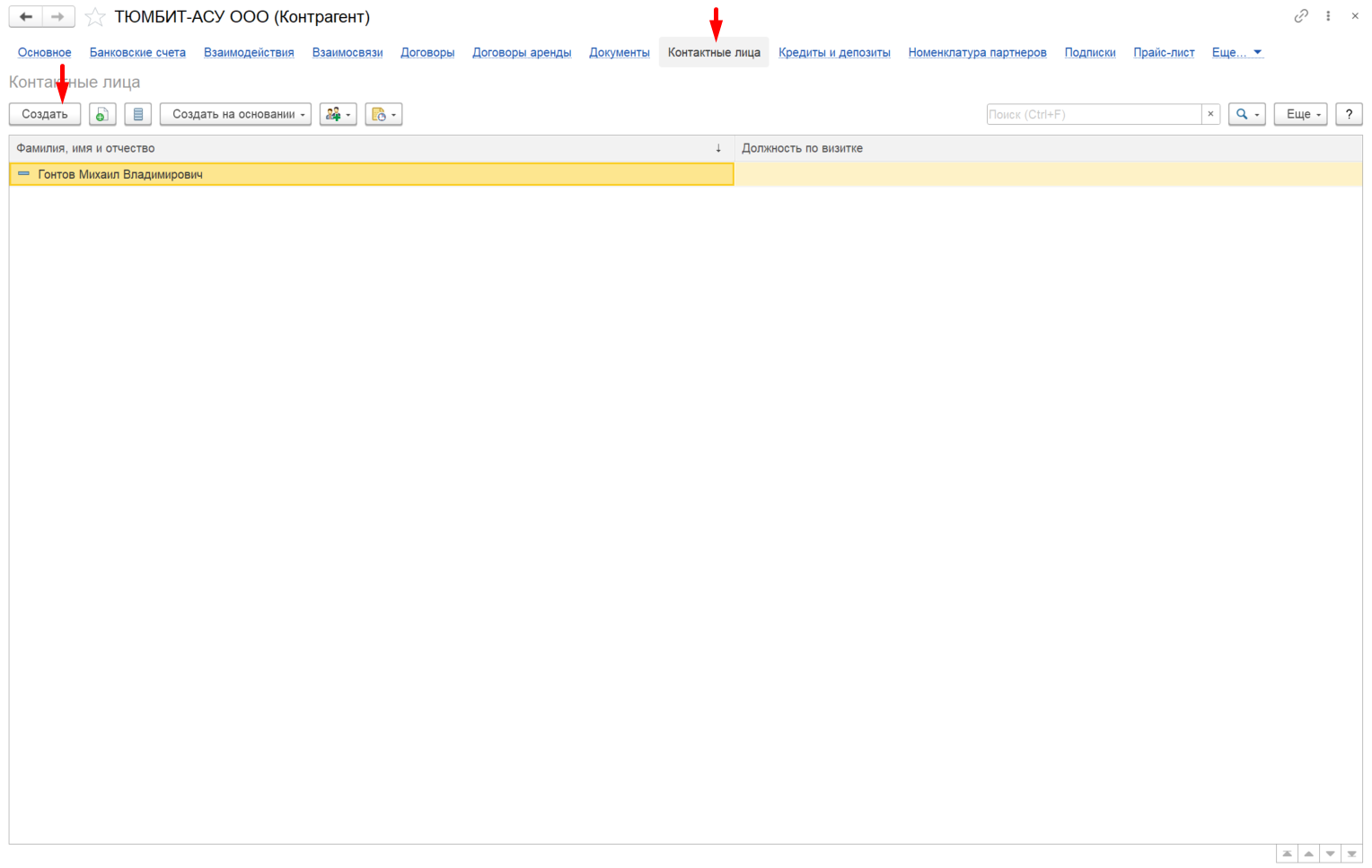
Task: Click the Создать button
Action: click(x=45, y=114)
